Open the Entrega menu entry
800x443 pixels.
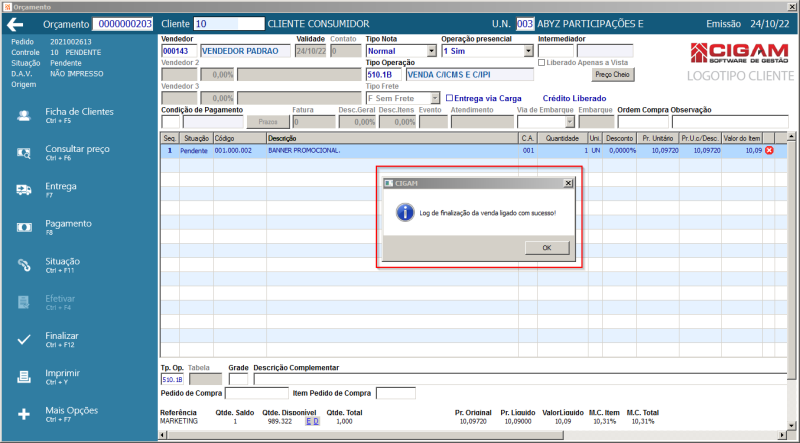[x=61, y=190]
